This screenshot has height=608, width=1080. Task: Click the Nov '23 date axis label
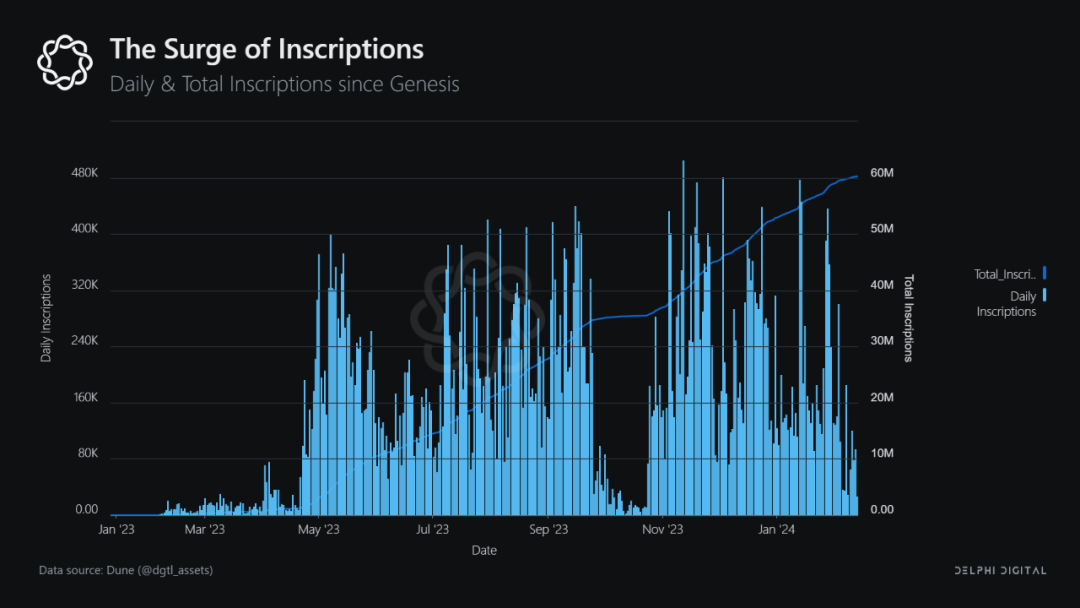click(x=662, y=529)
